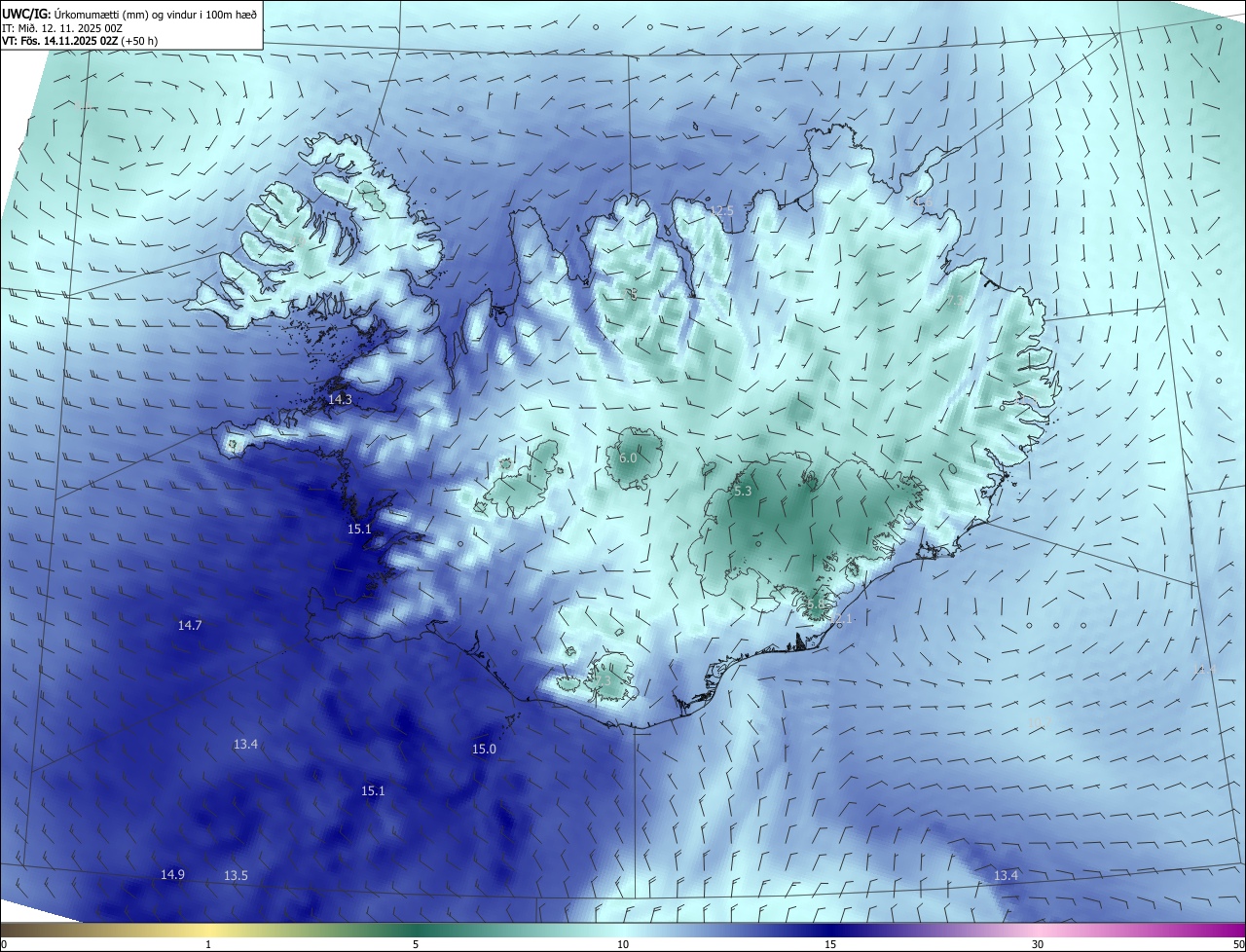Click the faint 12.5 value label in the north
Viewport: 1246px width, 952px height.
click(721, 211)
